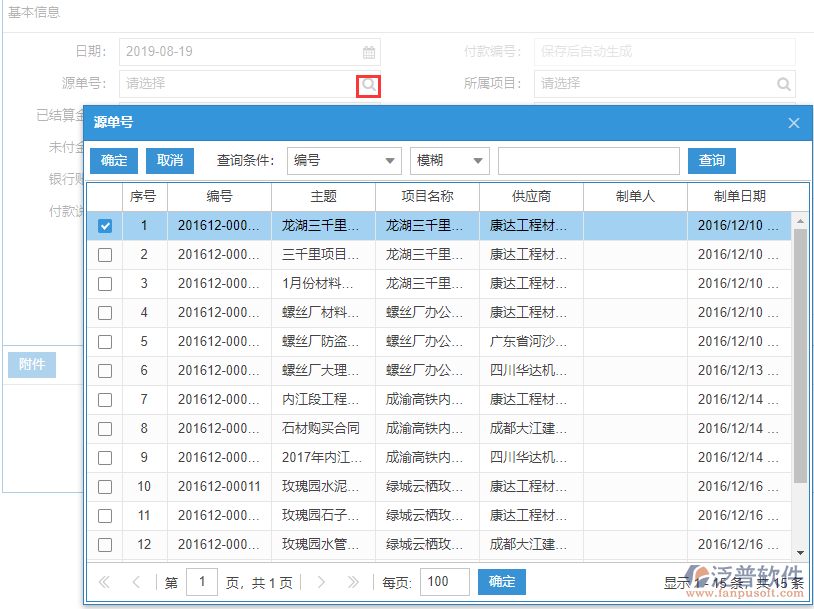Open the 编号 query condition dropdown
The height and width of the screenshot is (609, 814).
click(x=344, y=160)
